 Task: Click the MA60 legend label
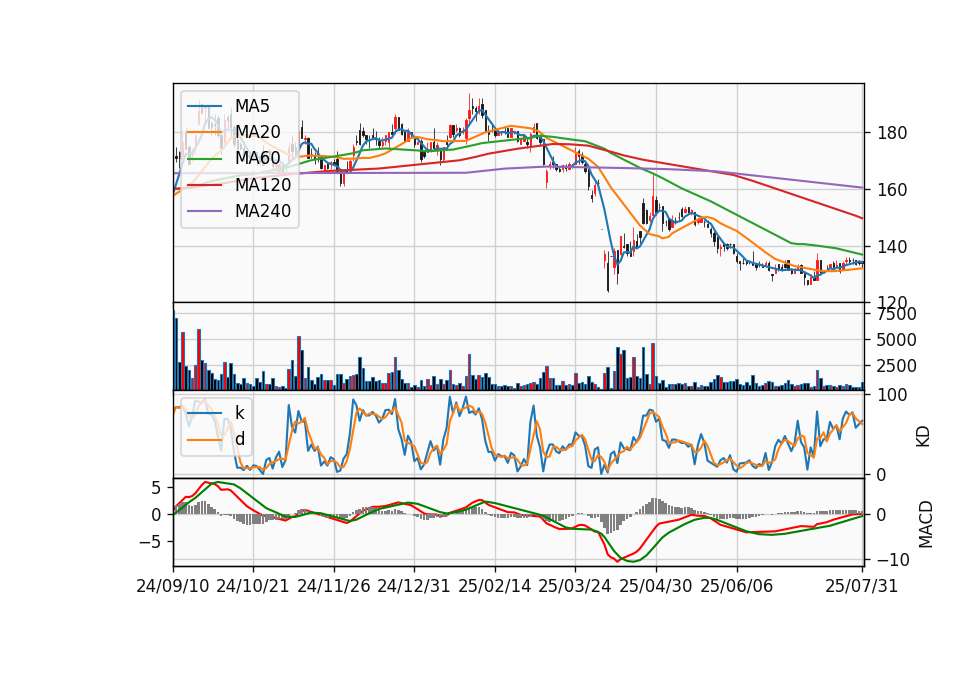258,159
